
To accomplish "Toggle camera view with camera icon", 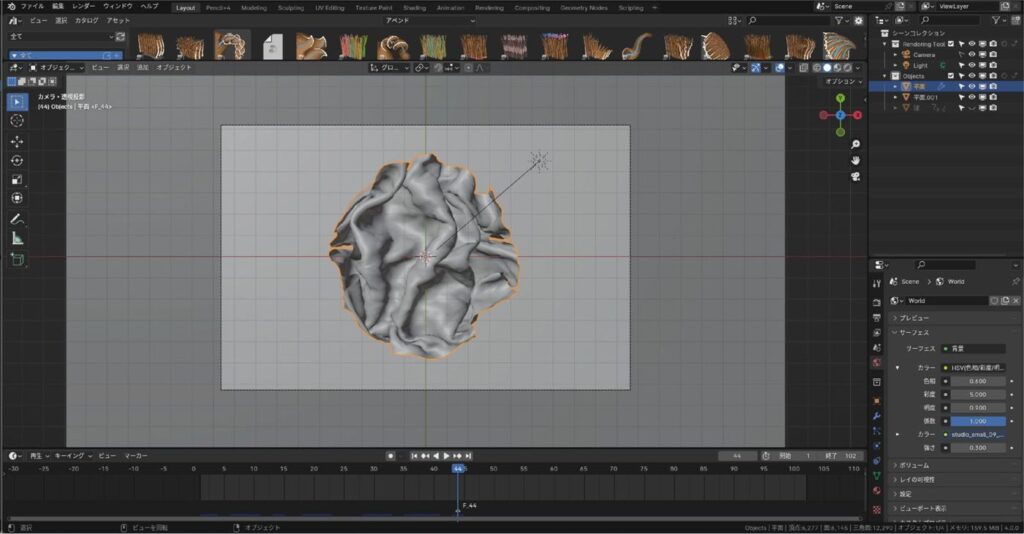I will [856, 177].
